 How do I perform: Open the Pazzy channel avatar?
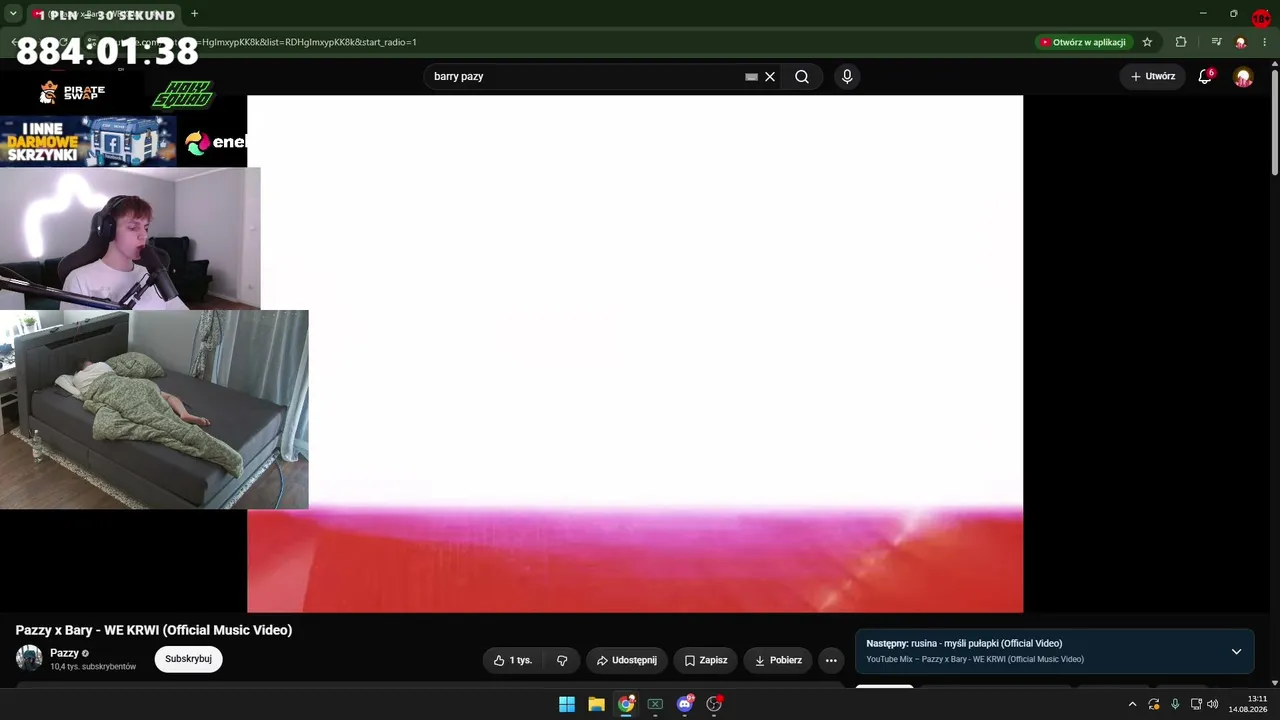(29, 658)
